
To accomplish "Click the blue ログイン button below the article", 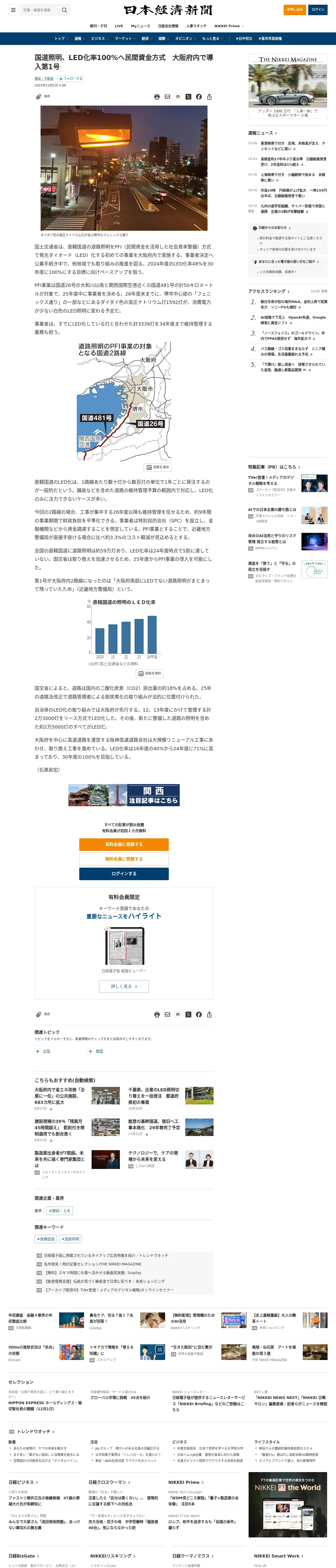I will pyautogui.click(x=124, y=873).
